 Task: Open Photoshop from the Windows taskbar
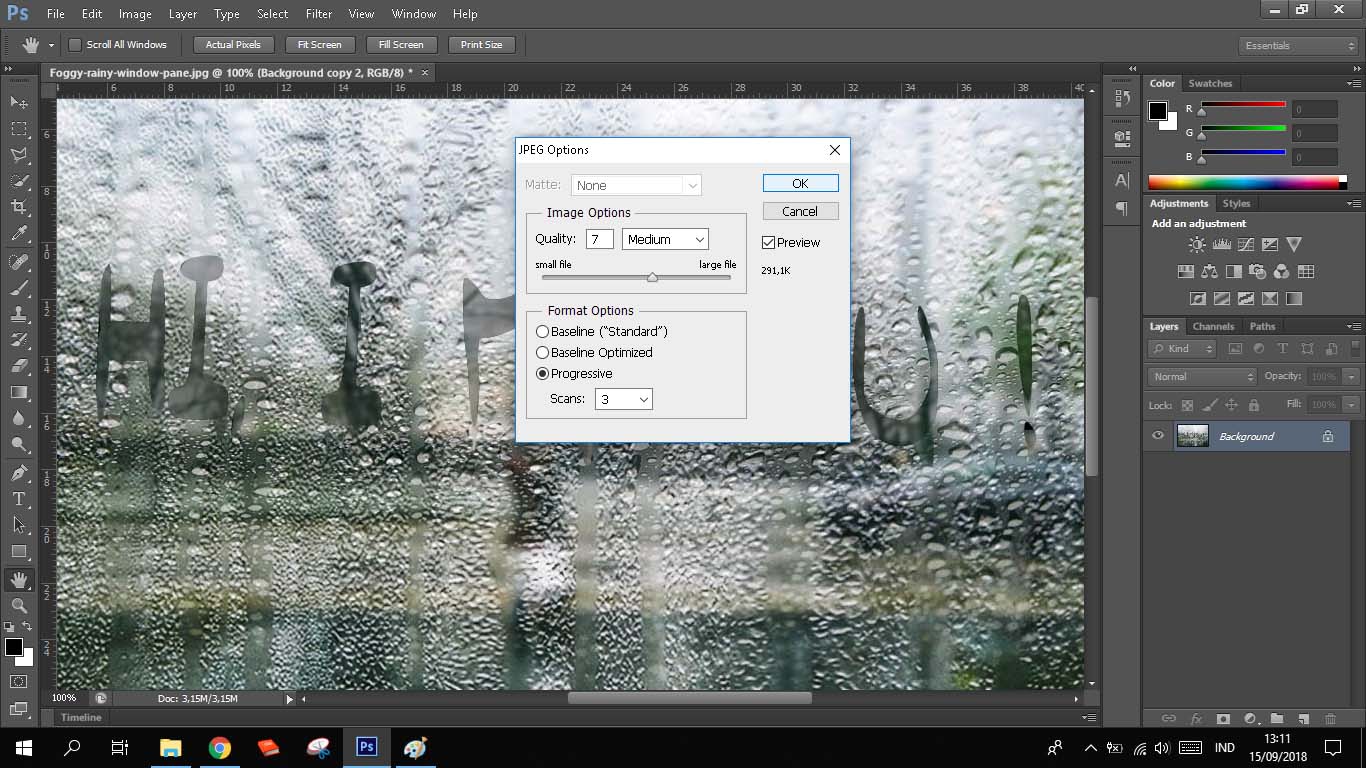(367, 747)
